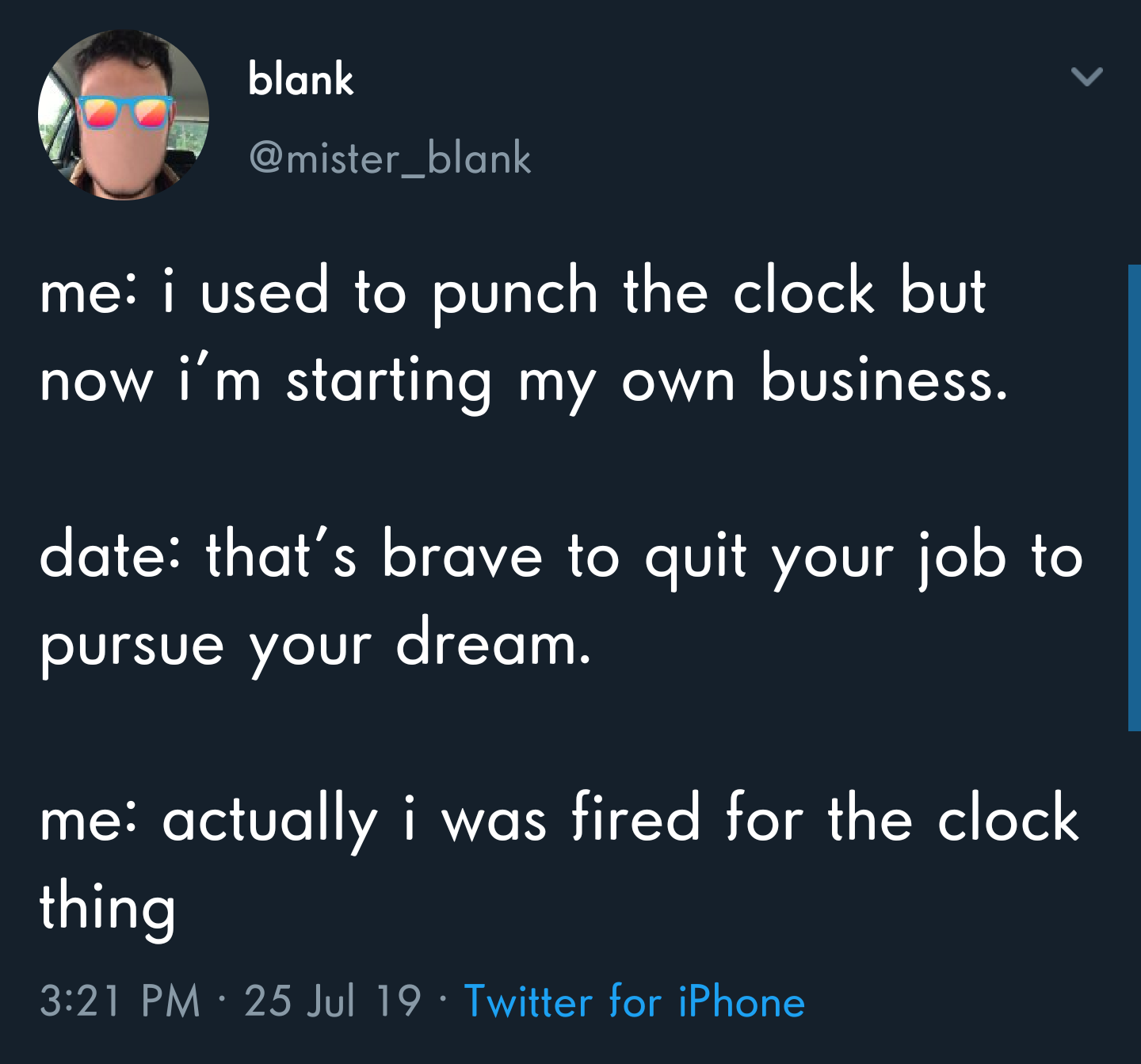Click the word "iPhone" in the source link
Screen dimensions: 1141x1064
tap(742, 1001)
